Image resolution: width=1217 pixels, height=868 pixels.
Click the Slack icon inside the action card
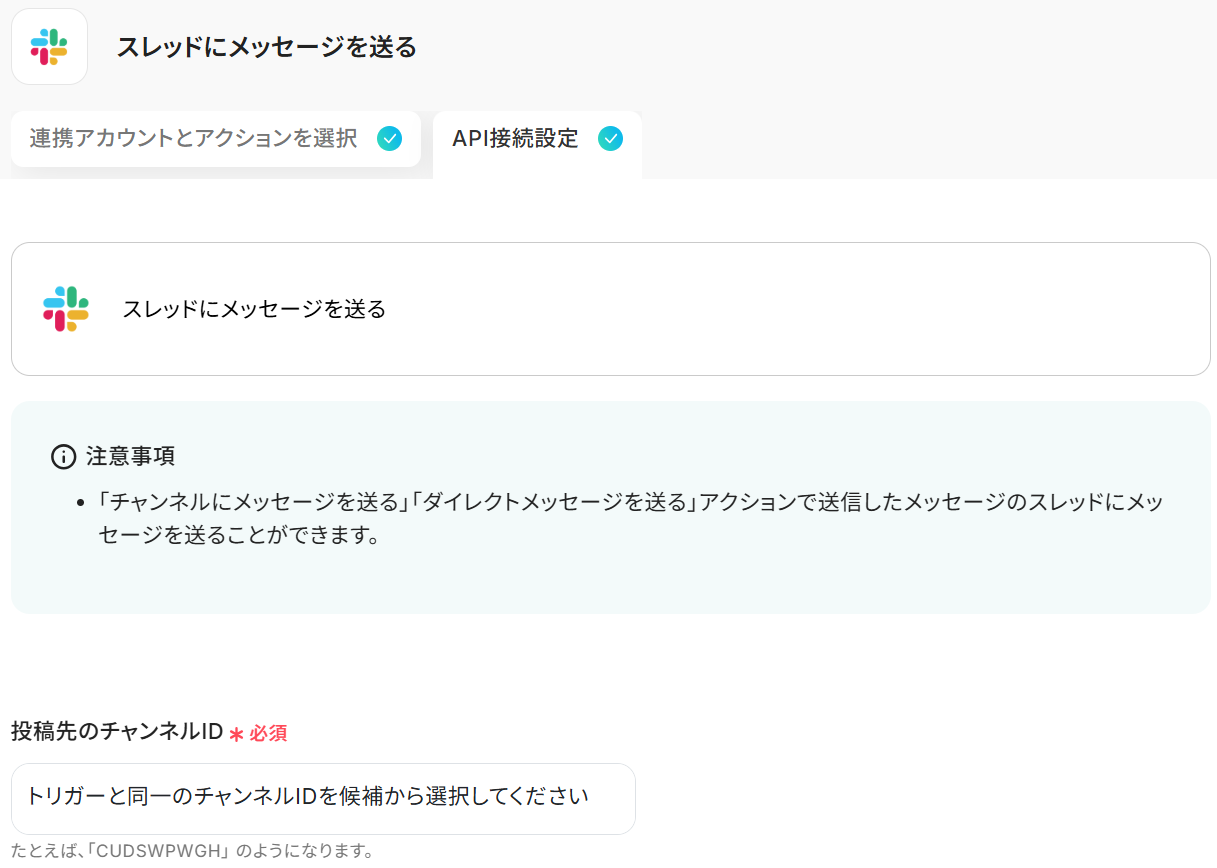click(66, 309)
